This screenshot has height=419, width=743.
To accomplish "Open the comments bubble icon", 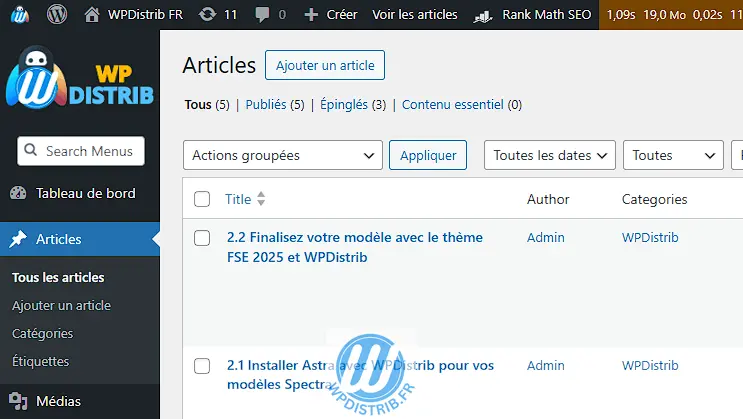I will (262, 15).
